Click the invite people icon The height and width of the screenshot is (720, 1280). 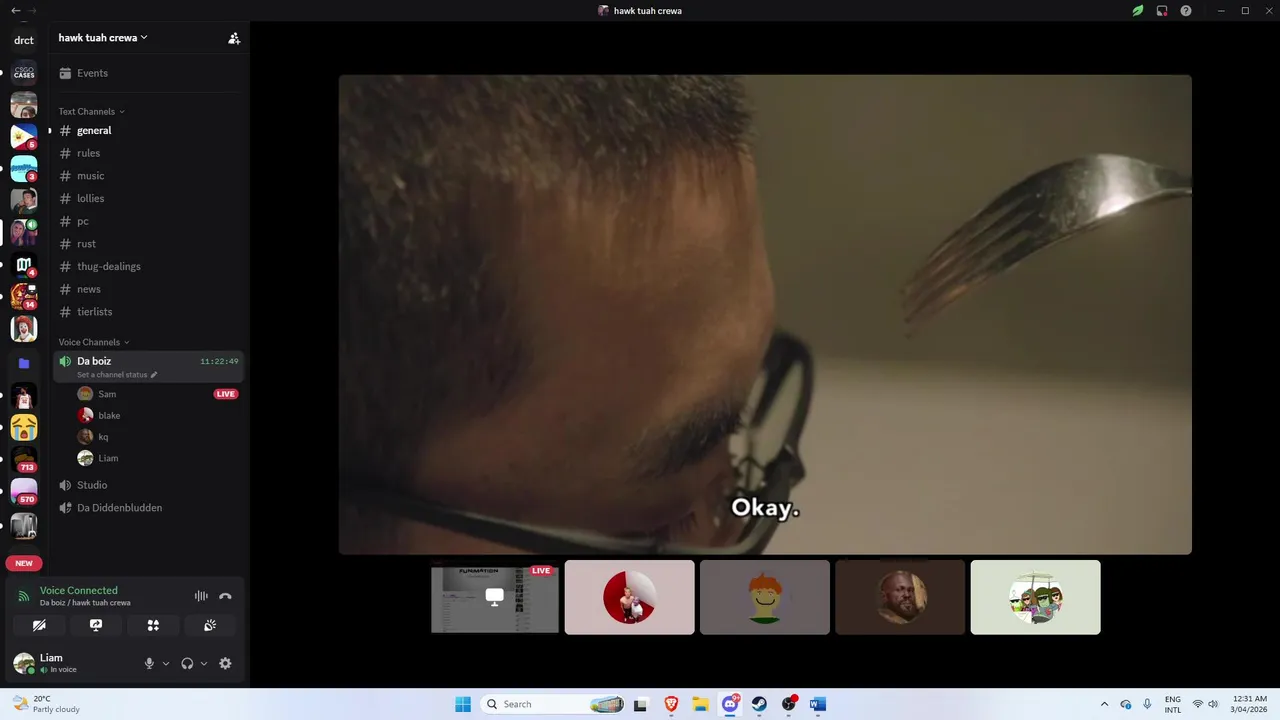point(234,38)
